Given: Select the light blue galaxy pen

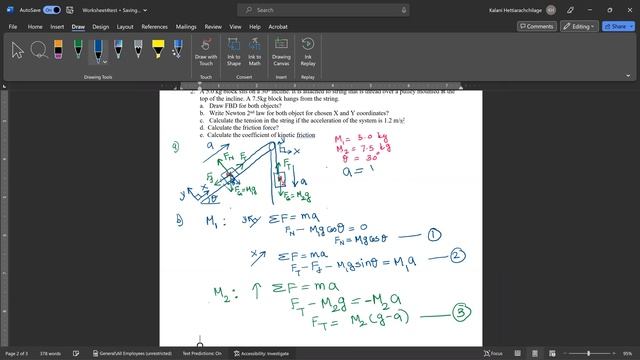Looking at the screenshot, I should [x=118, y=50].
